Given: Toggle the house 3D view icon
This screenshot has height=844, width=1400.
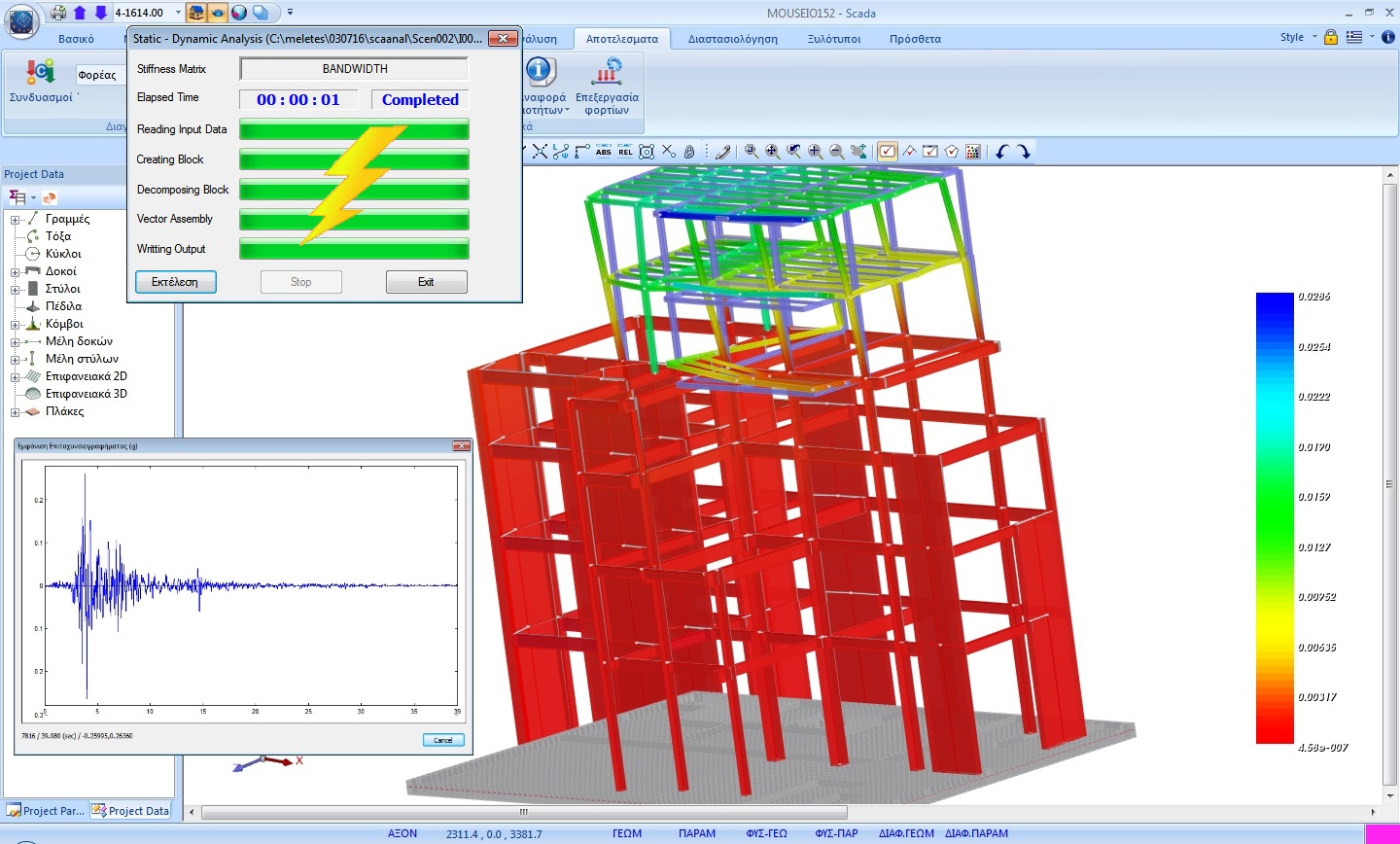Looking at the screenshot, I should 196,13.
